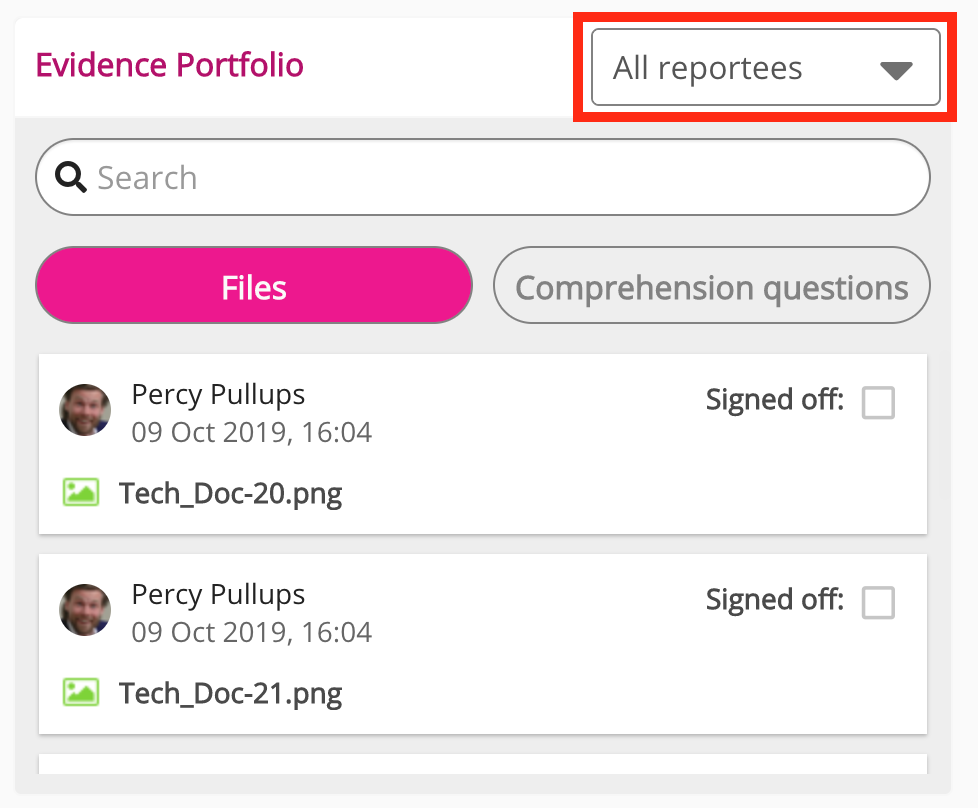The width and height of the screenshot is (978, 808).
Task: Switch to the Comprehension questions tab
Action: (x=711, y=286)
